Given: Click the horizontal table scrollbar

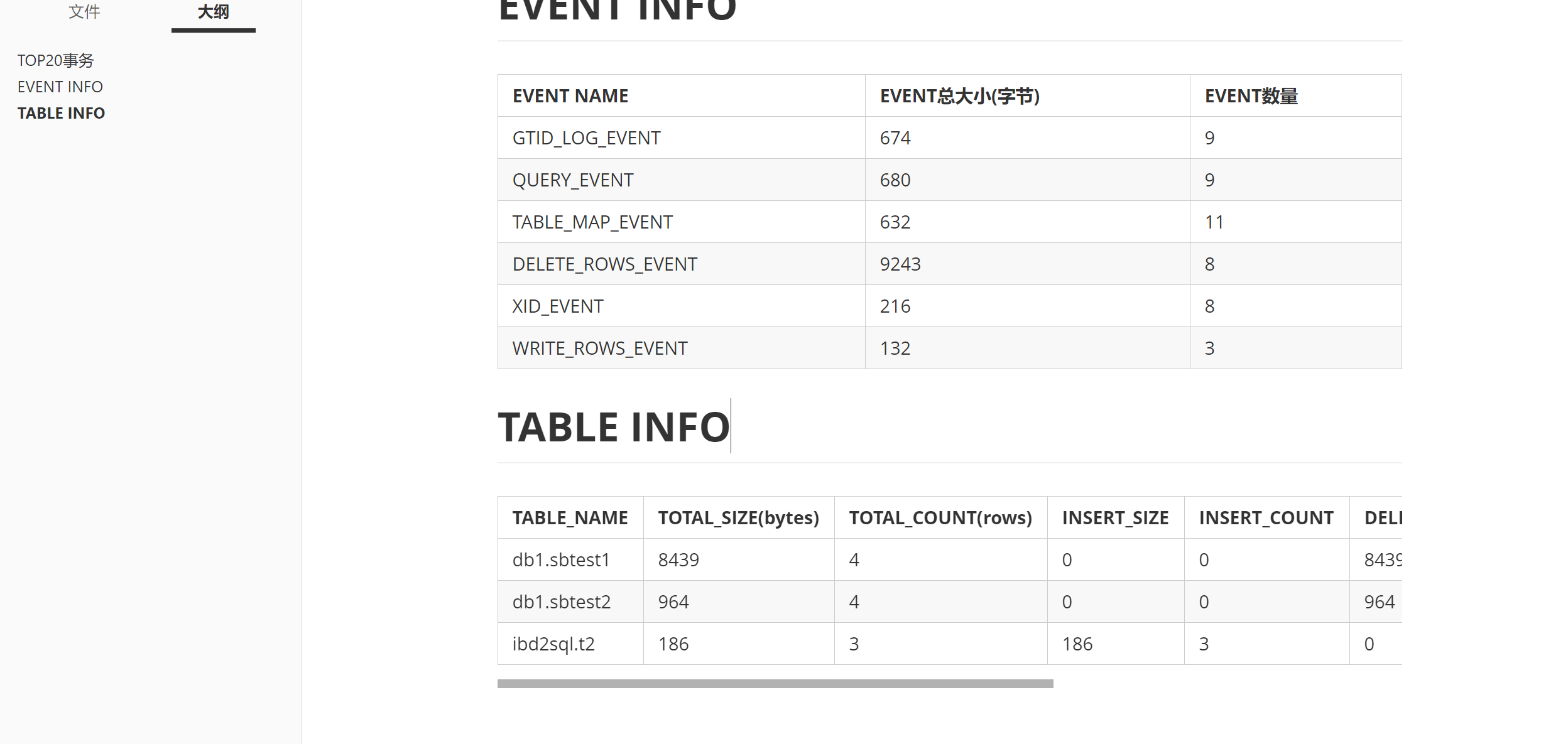Looking at the screenshot, I should click(x=775, y=684).
